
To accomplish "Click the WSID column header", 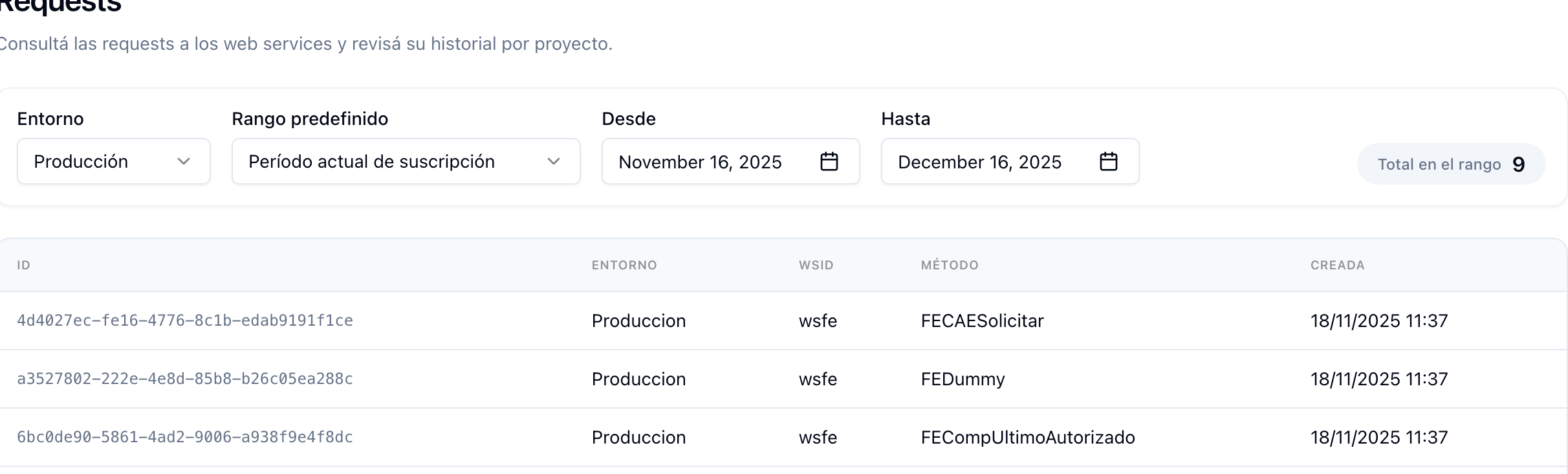I will click(816, 265).
